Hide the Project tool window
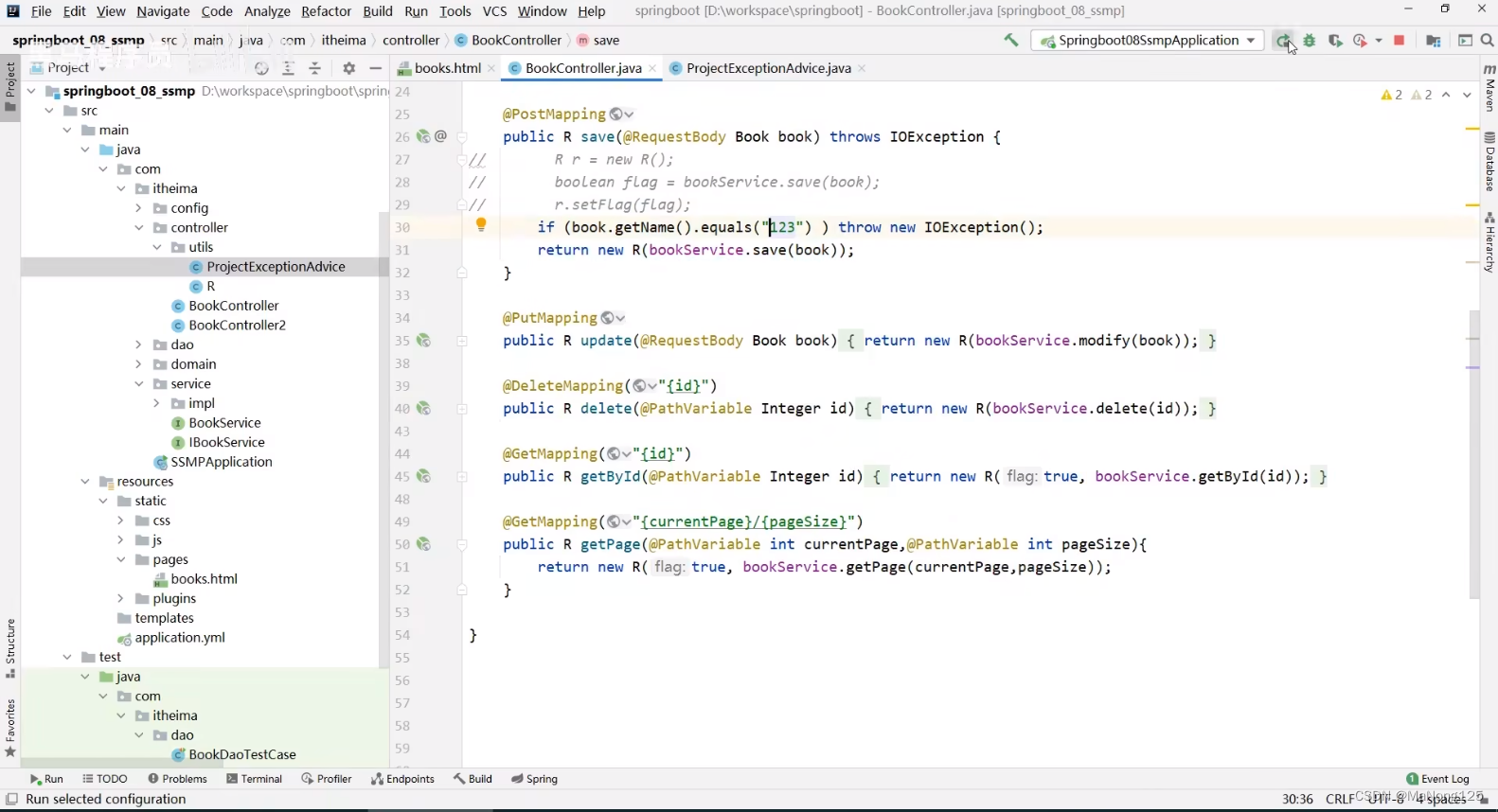 [x=376, y=68]
